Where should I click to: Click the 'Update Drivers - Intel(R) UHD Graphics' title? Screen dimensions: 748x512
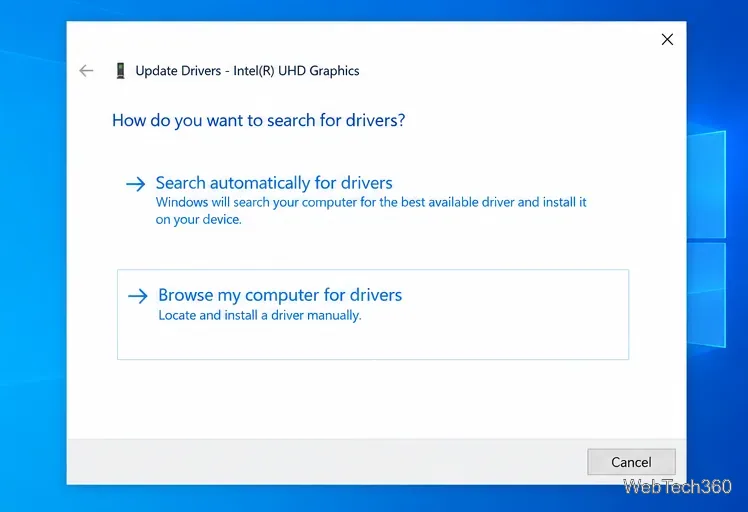point(247,71)
